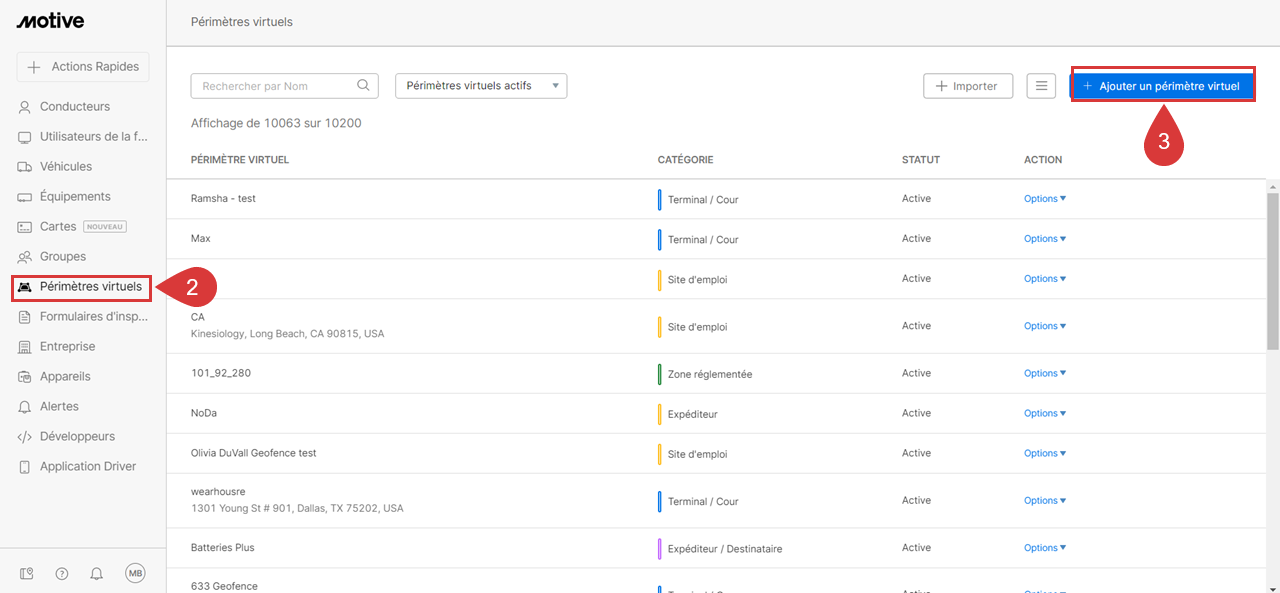Click the Groupes people icon
This screenshot has width=1280, height=593.
pos(25,257)
